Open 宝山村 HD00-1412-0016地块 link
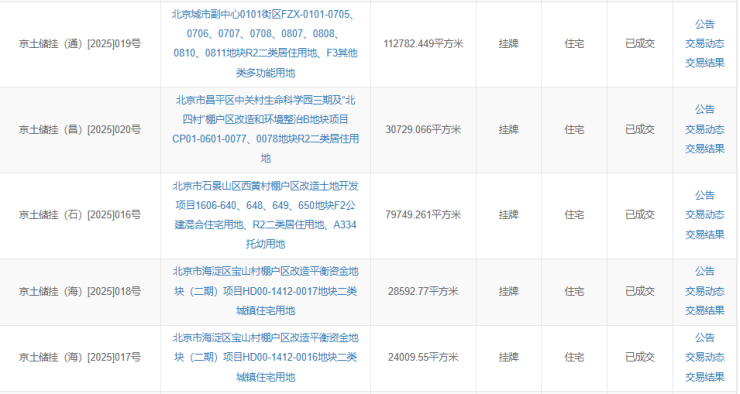Image resolution: width=740 pixels, height=394 pixels. coord(266,358)
